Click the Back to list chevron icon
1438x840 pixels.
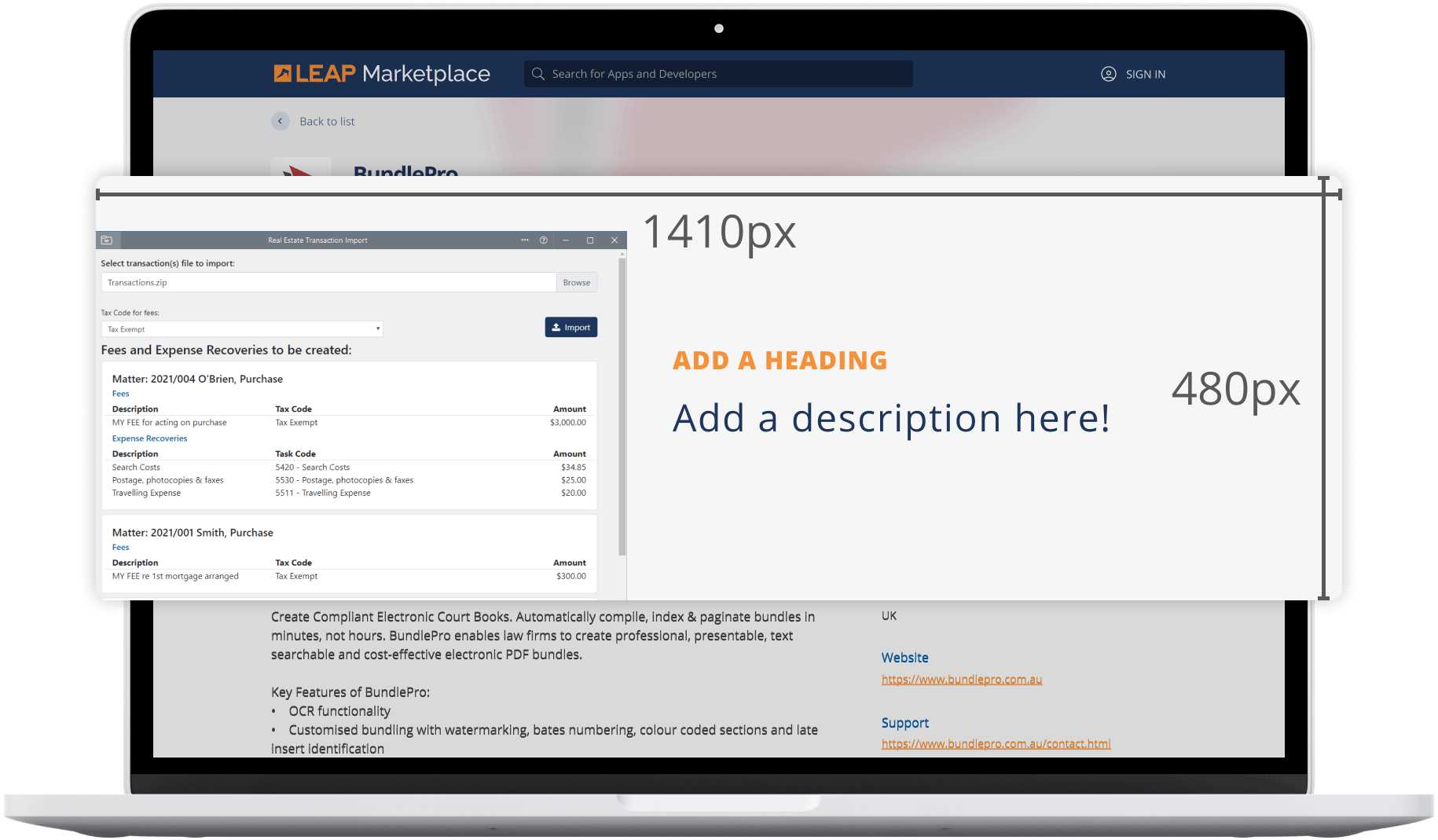point(281,121)
